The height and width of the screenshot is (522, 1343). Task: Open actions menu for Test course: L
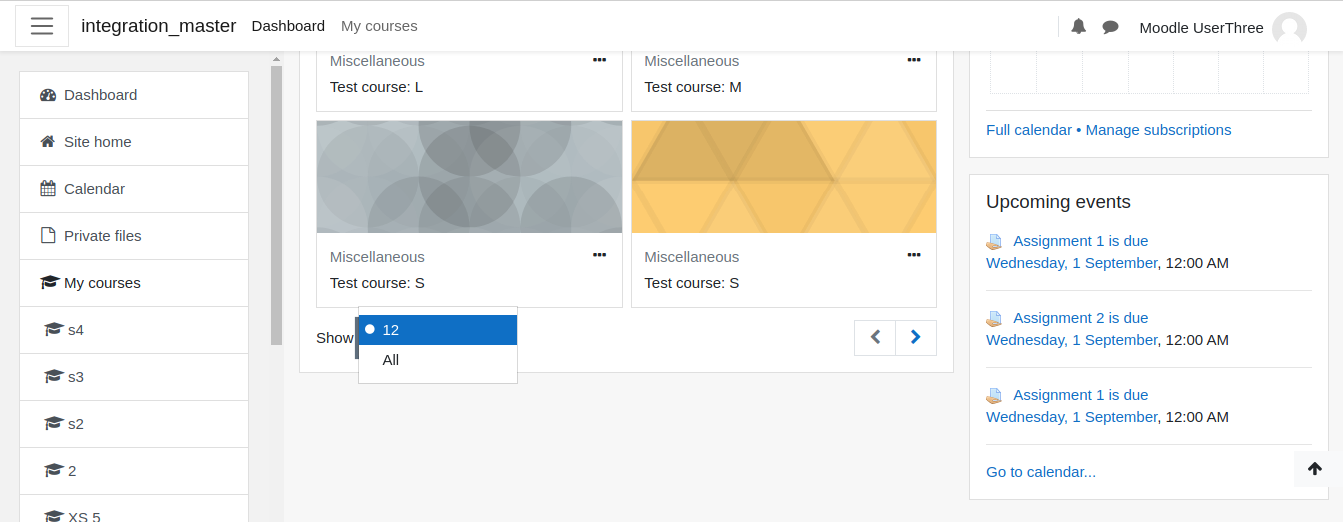click(599, 60)
